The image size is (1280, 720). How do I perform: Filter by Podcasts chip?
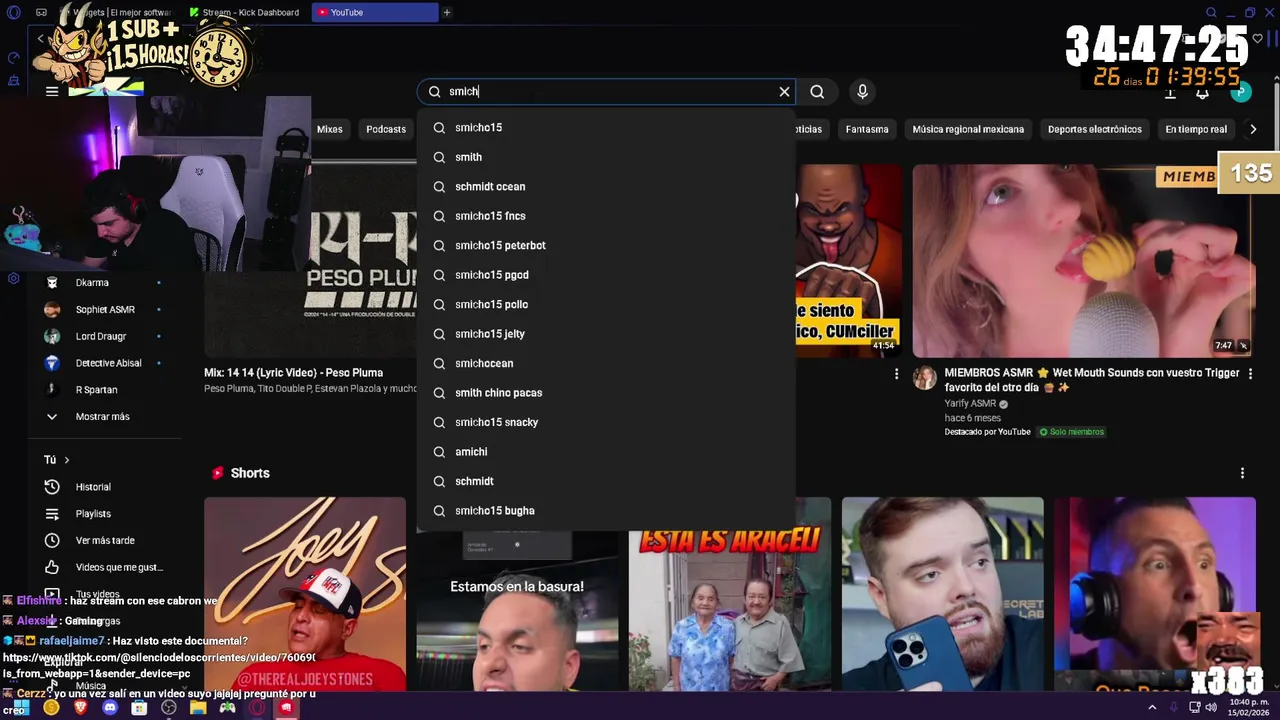coord(386,129)
